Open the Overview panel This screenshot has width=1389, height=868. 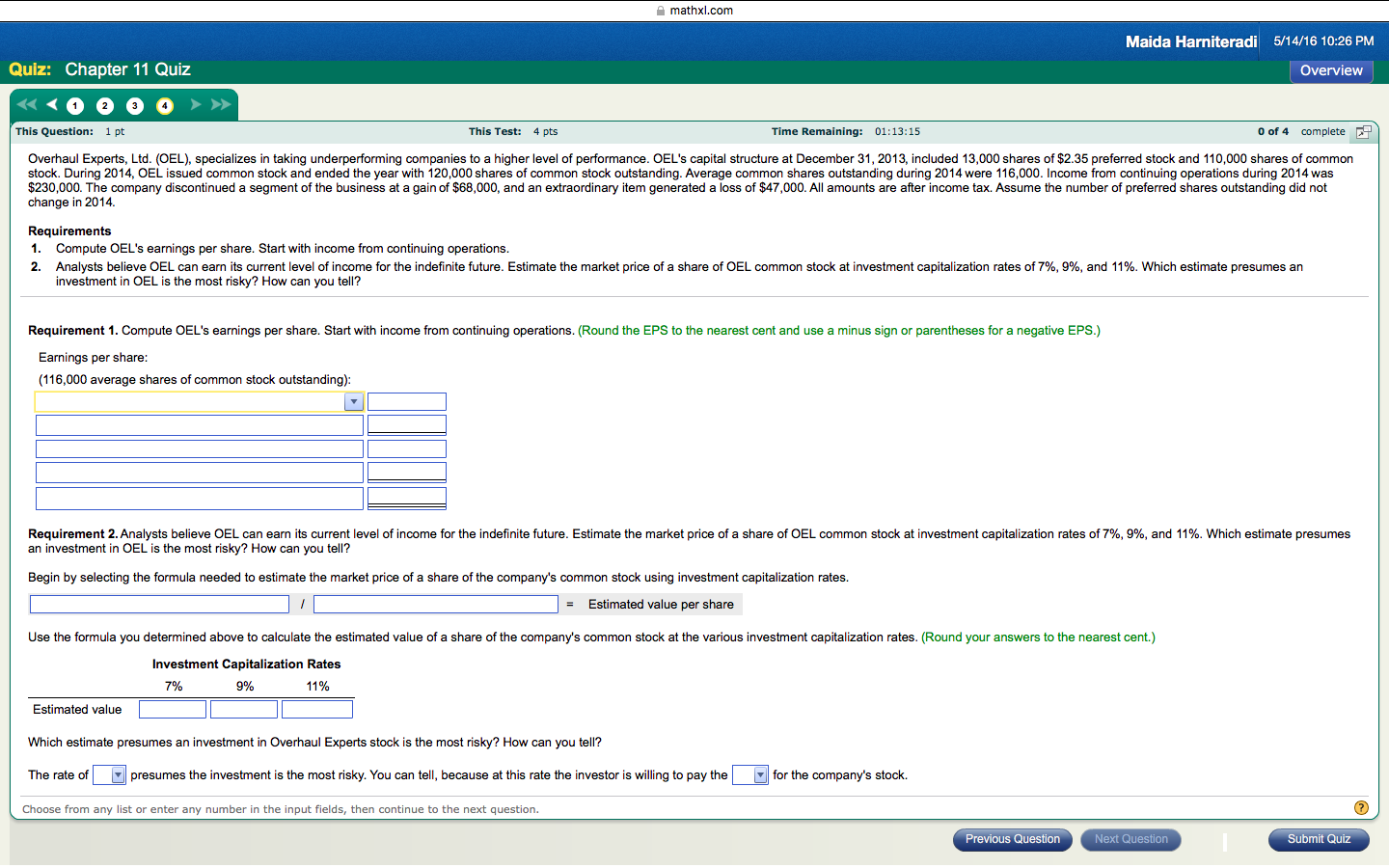1331,70
